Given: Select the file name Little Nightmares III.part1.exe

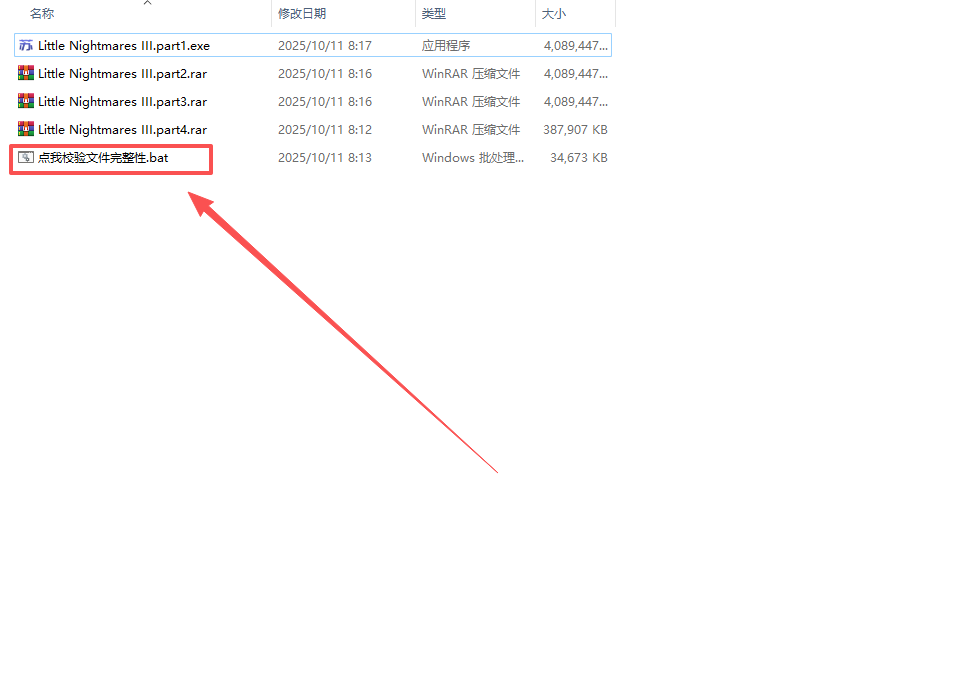Looking at the screenshot, I should point(124,45).
